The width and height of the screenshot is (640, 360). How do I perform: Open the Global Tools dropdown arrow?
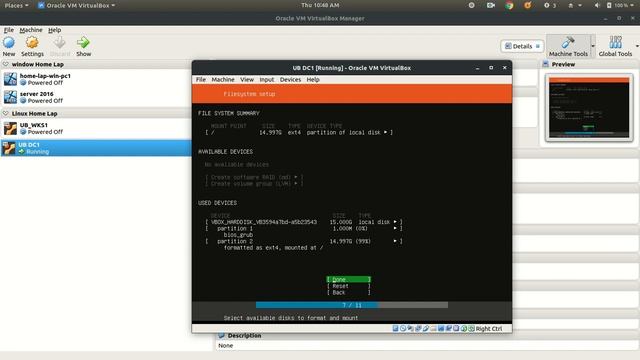[x=637, y=46]
